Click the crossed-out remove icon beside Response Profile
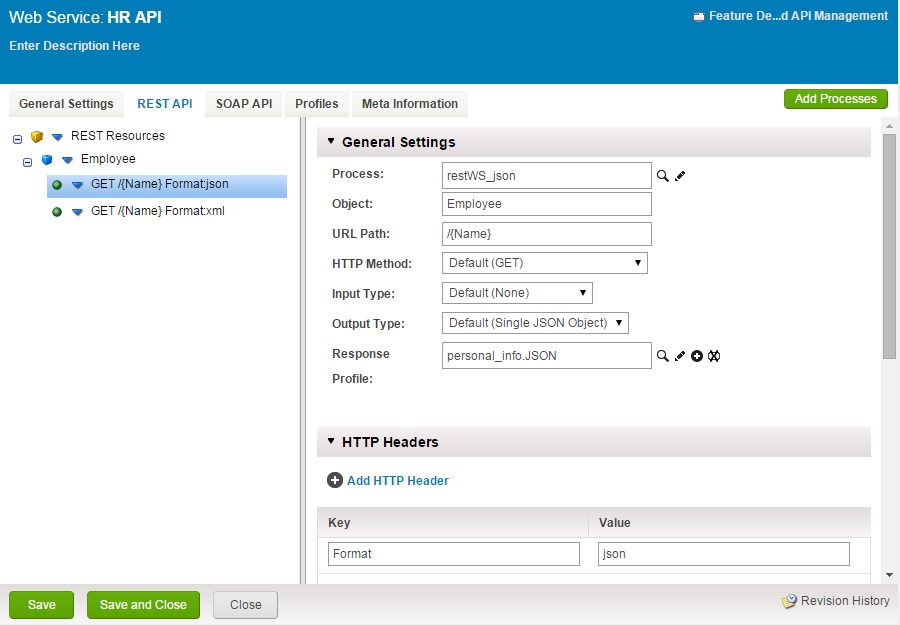The image size is (900, 625). [714, 356]
